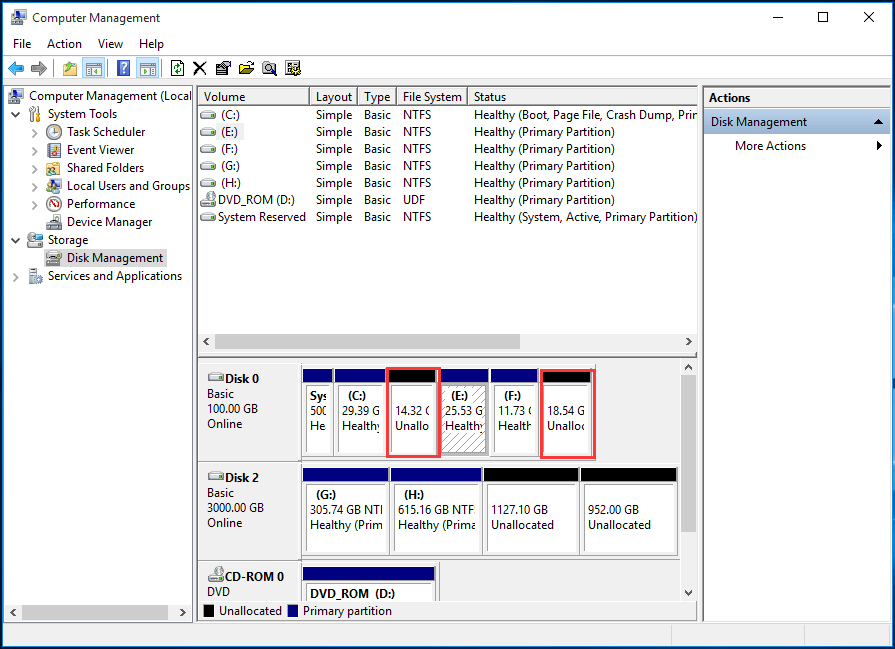Image resolution: width=895 pixels, height=649 pixels.
Task: Click the Forward arrow toolbar icon
Action: (39, 68)
